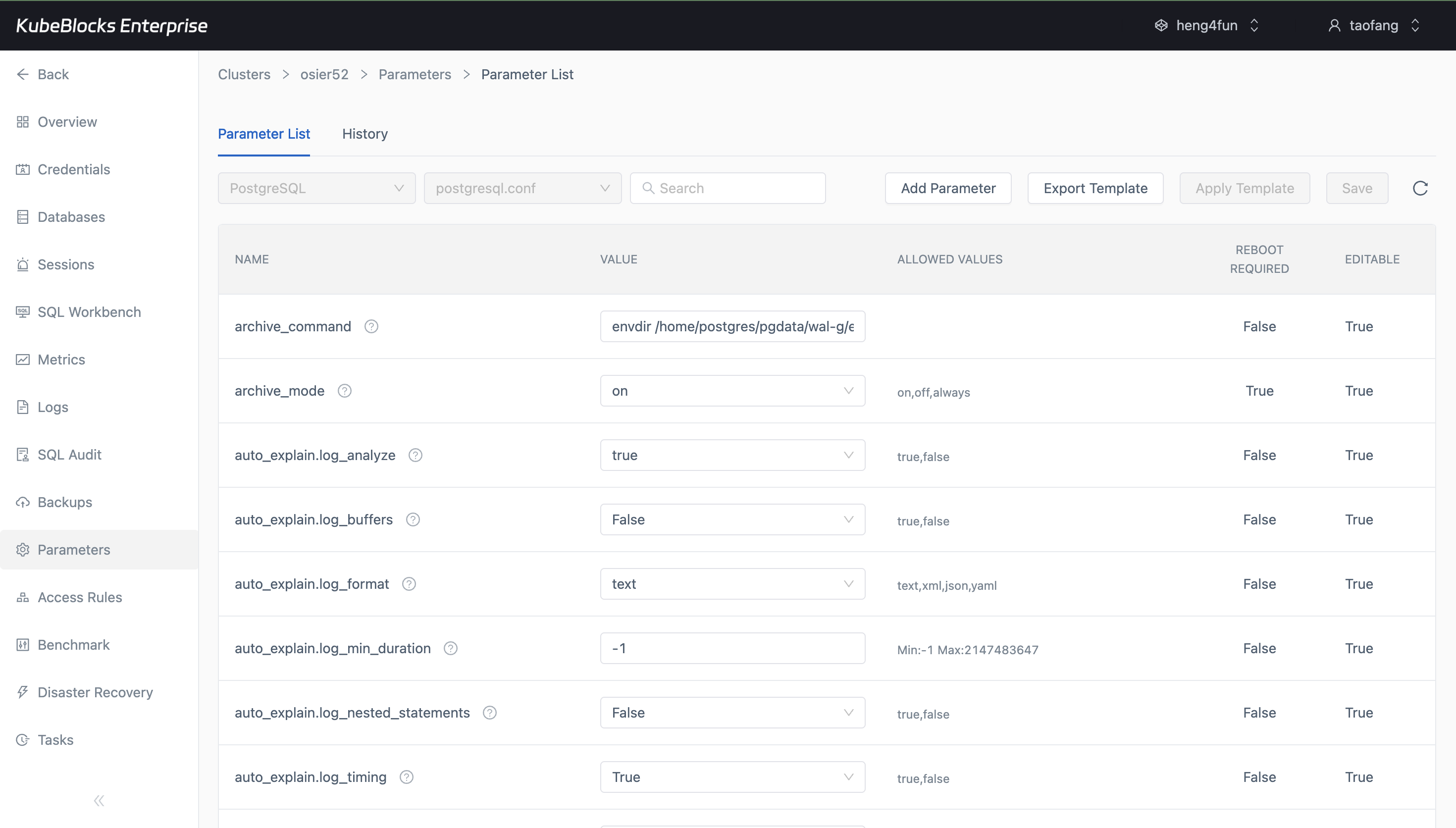Click the Add Parameter button
1456x828 pixels.
pos(947,188)
